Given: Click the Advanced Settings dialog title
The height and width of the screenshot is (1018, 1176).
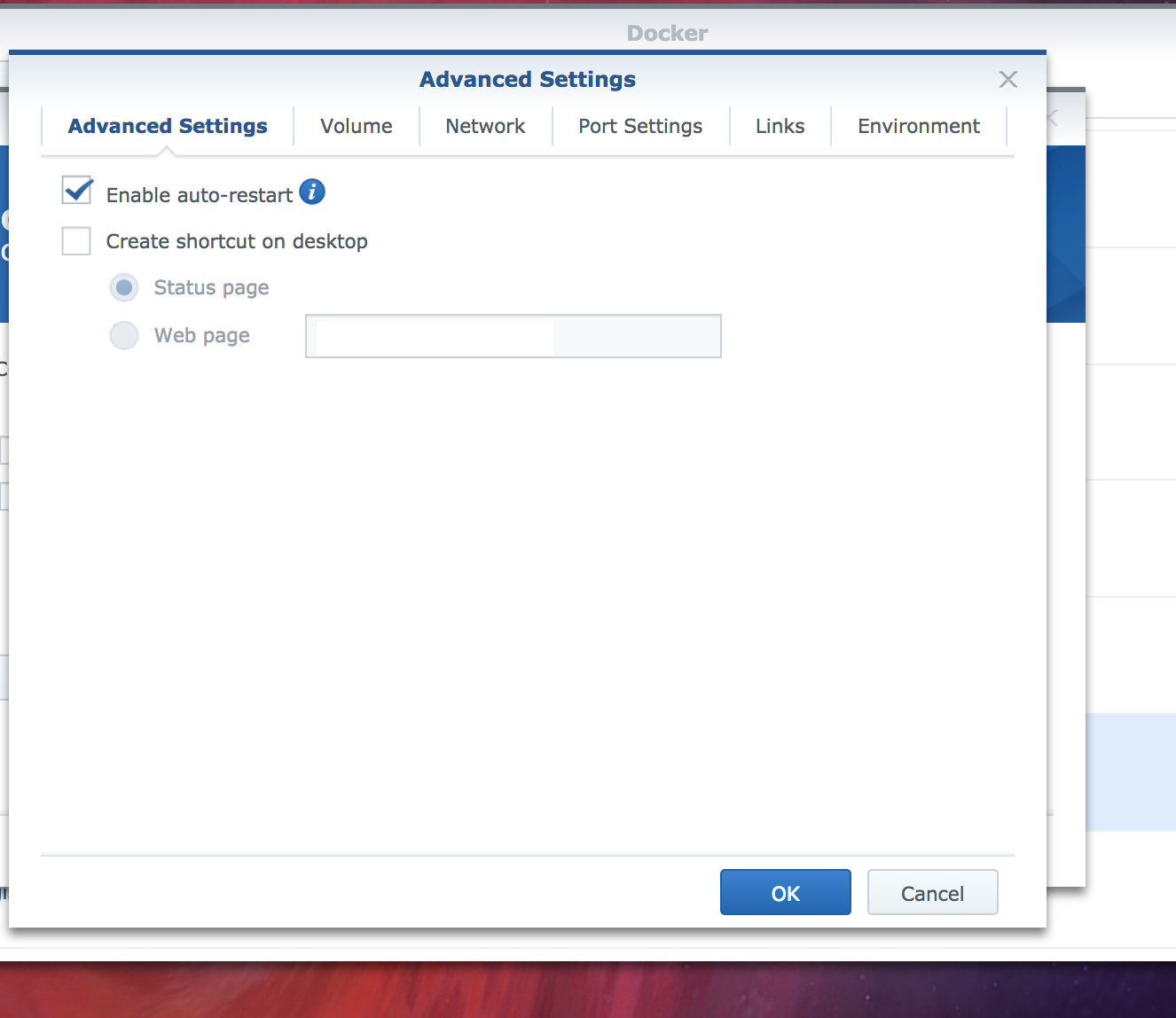Looking at the screenshot, I should pos(528,80).
